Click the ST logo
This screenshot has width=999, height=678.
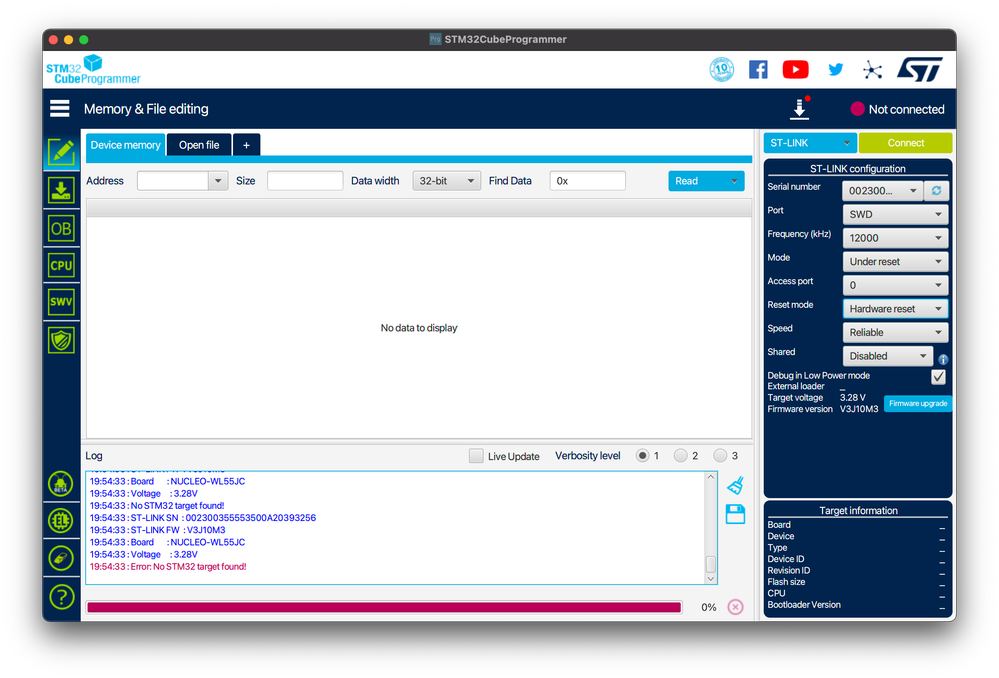[x=920, y=69]
